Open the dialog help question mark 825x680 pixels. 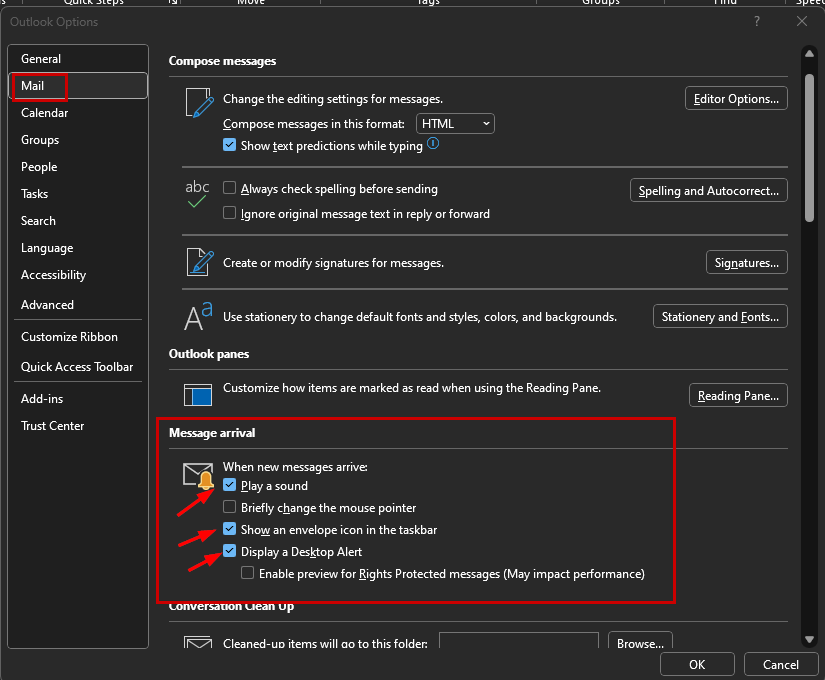pyautogui.click(x=756, y=21)
